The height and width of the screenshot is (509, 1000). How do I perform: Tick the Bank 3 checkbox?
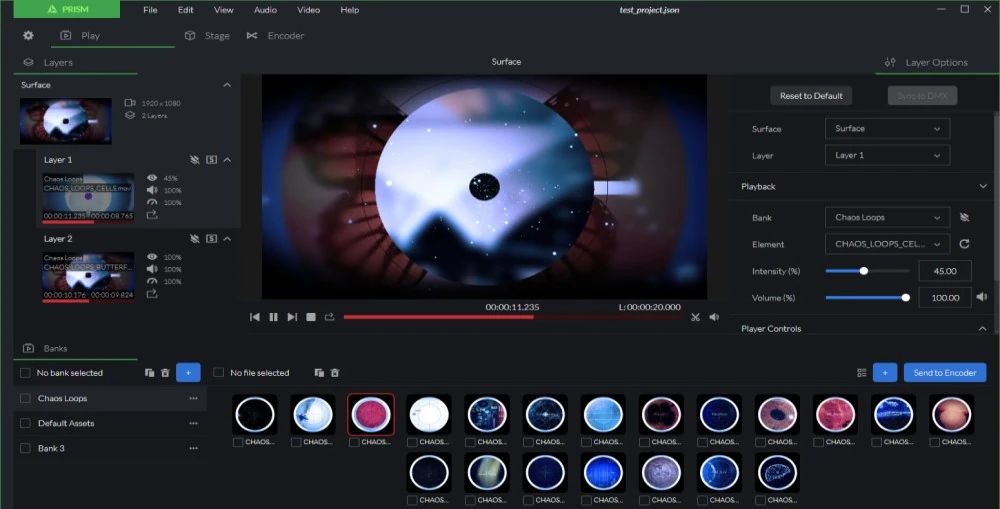pyautogui.click(x=26, y=448)
